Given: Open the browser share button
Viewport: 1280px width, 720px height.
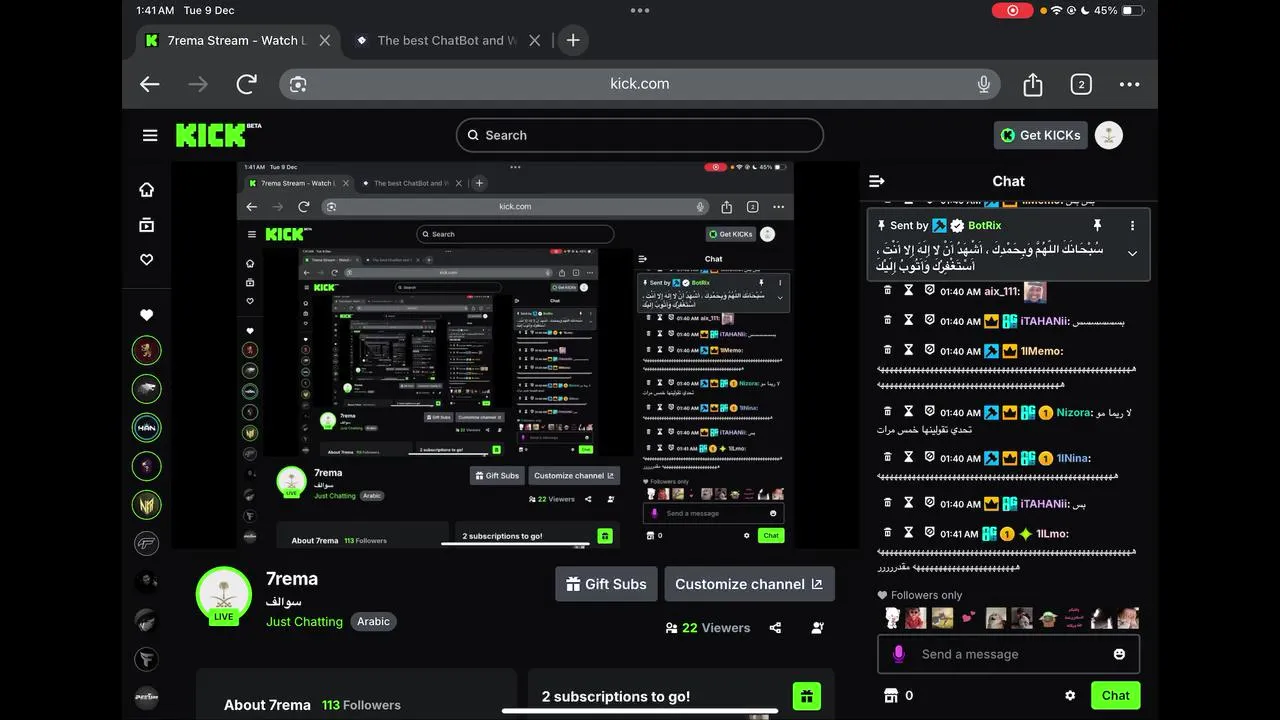Looking at the screenshot, I should (x=1033, y=84).
